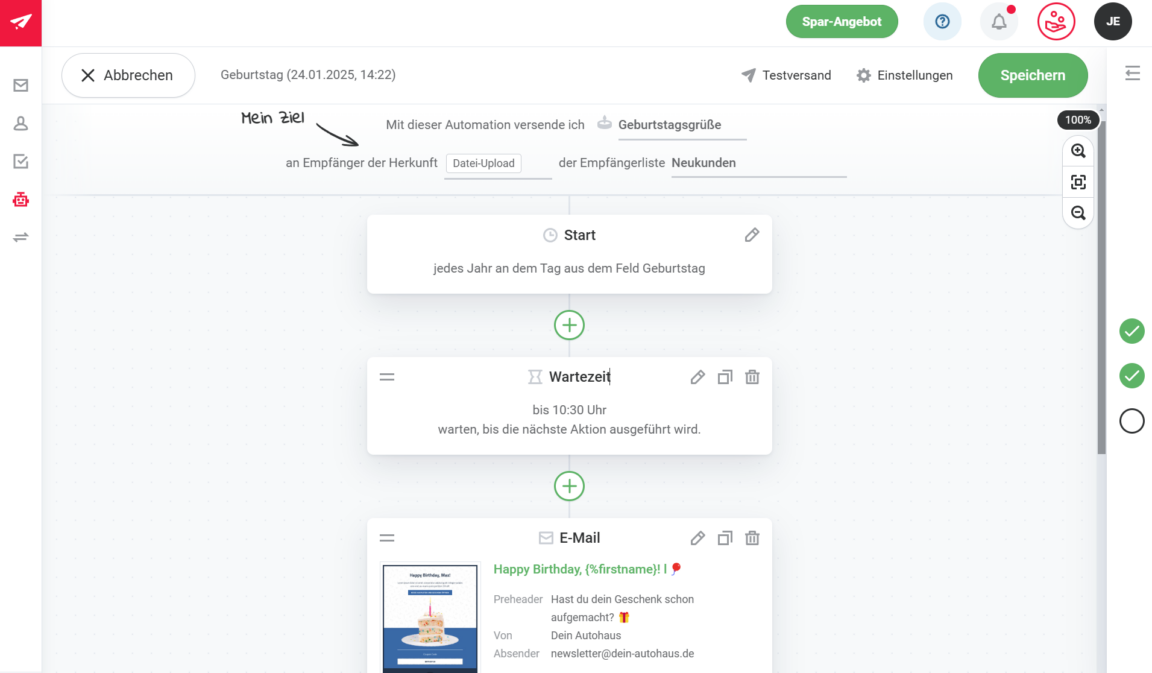Image resolution: width=1152 pixels, height=673 pixels.
Task: Expand the collapsed right side panel
Action: [x=1132, y=73]
